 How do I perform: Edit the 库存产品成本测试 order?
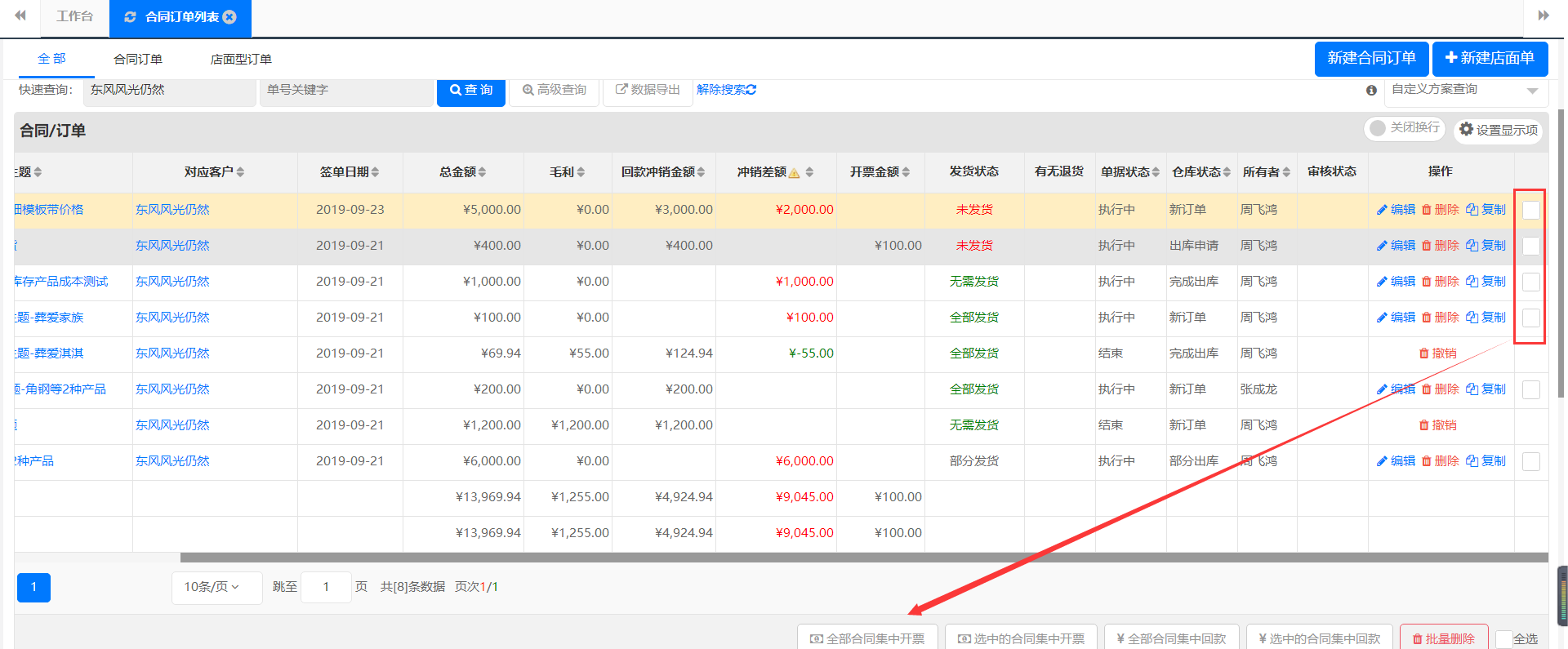(1396, 282)
